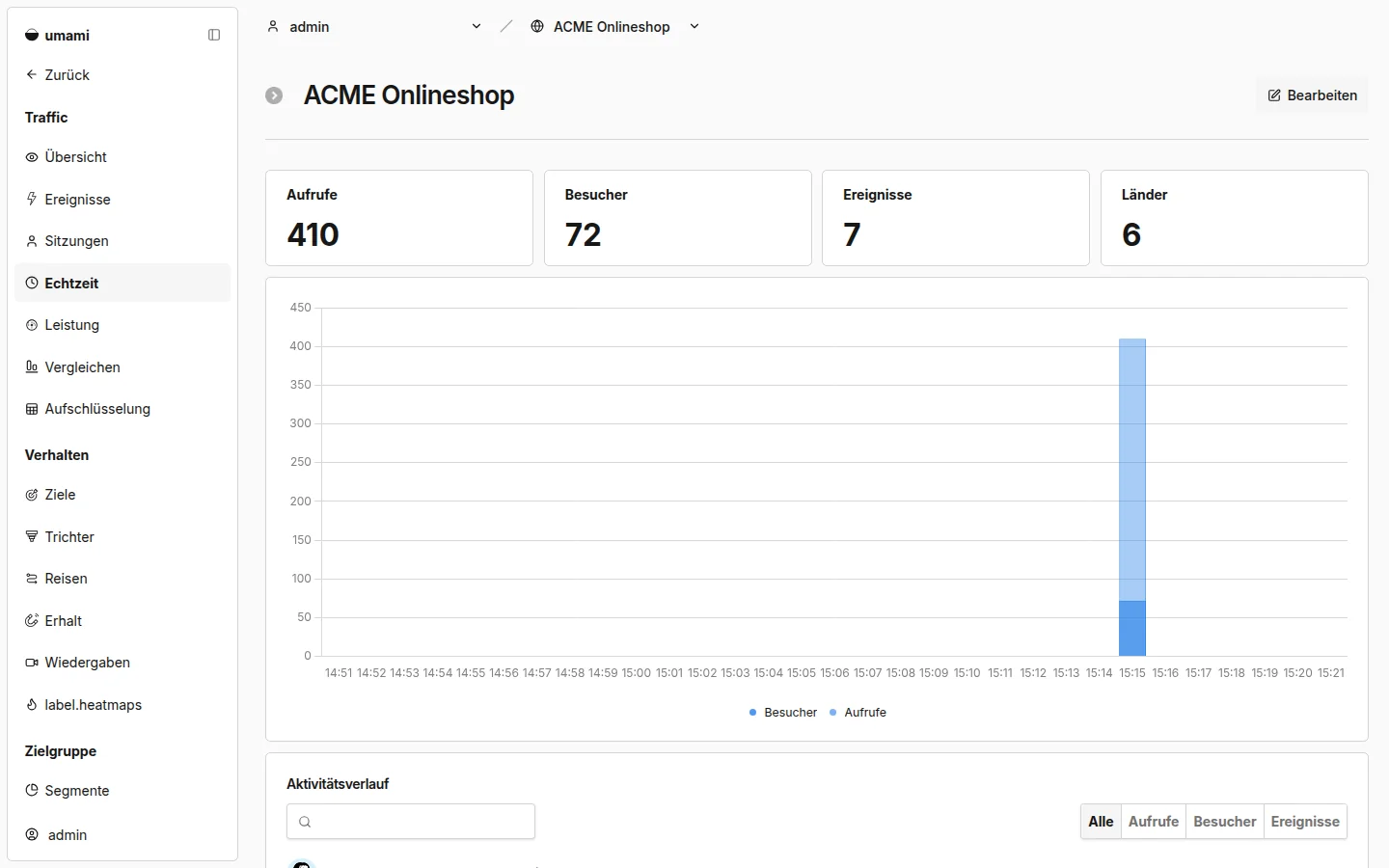1389x868 pixels.
Task: Click the pie icon beside Segmente
Action: coord(32,790)
